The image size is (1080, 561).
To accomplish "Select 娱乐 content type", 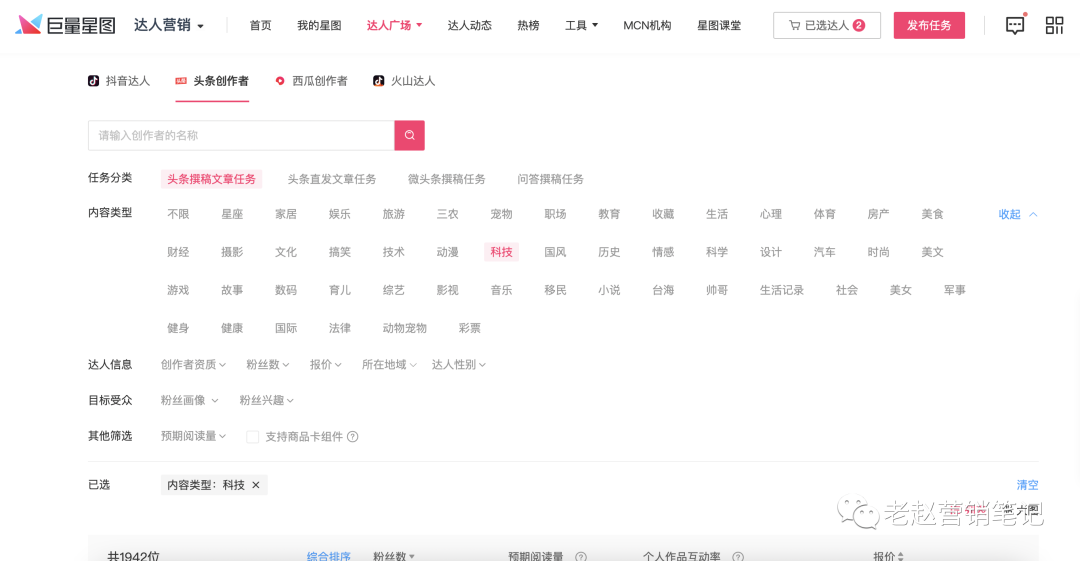I will click(340, 214).
